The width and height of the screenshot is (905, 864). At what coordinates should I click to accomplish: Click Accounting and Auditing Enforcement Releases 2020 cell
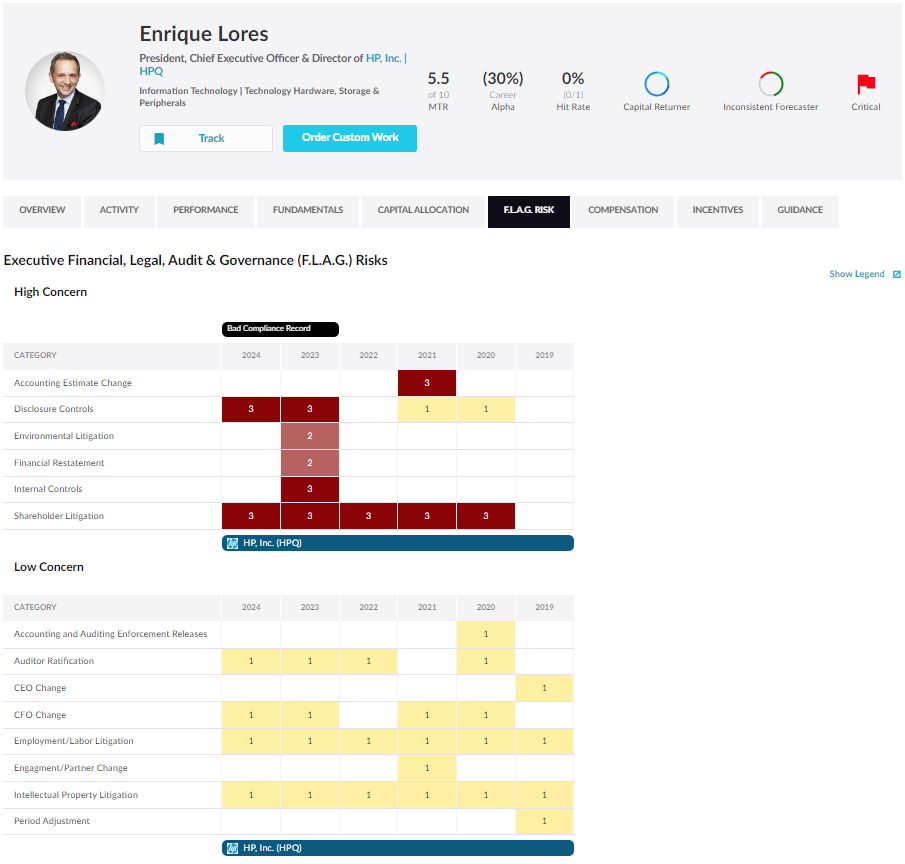coord(486,634)
